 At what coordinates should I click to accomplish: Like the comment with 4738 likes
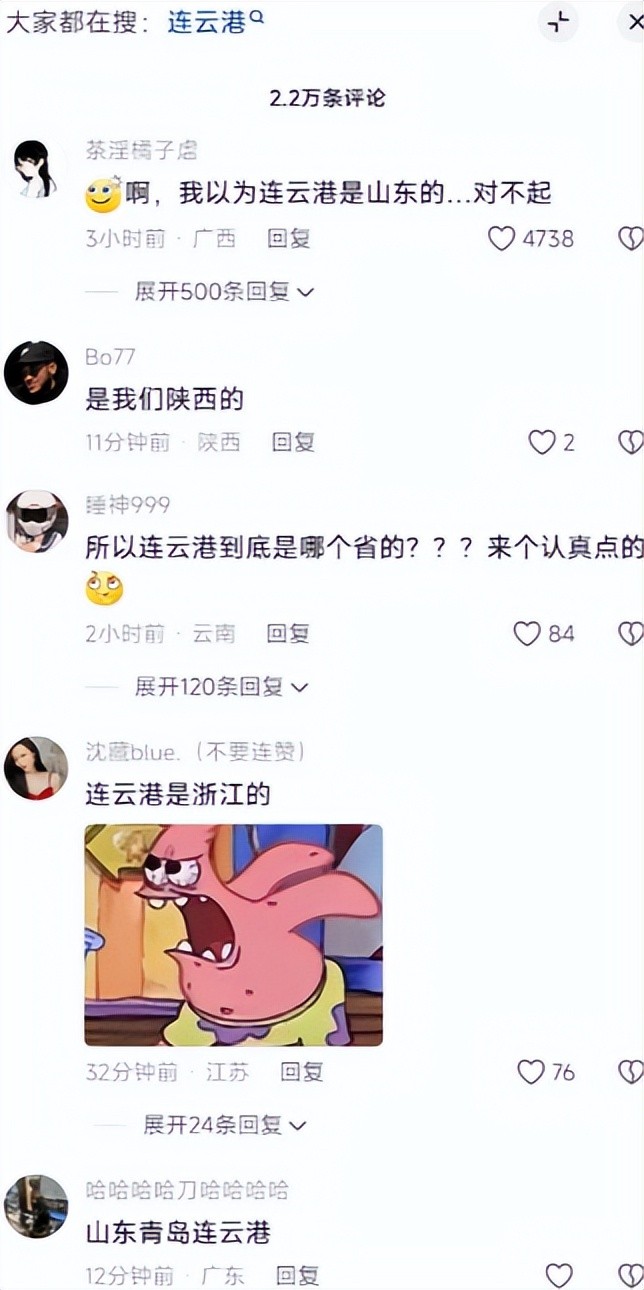pyautogui.click(x=501, y=238)
